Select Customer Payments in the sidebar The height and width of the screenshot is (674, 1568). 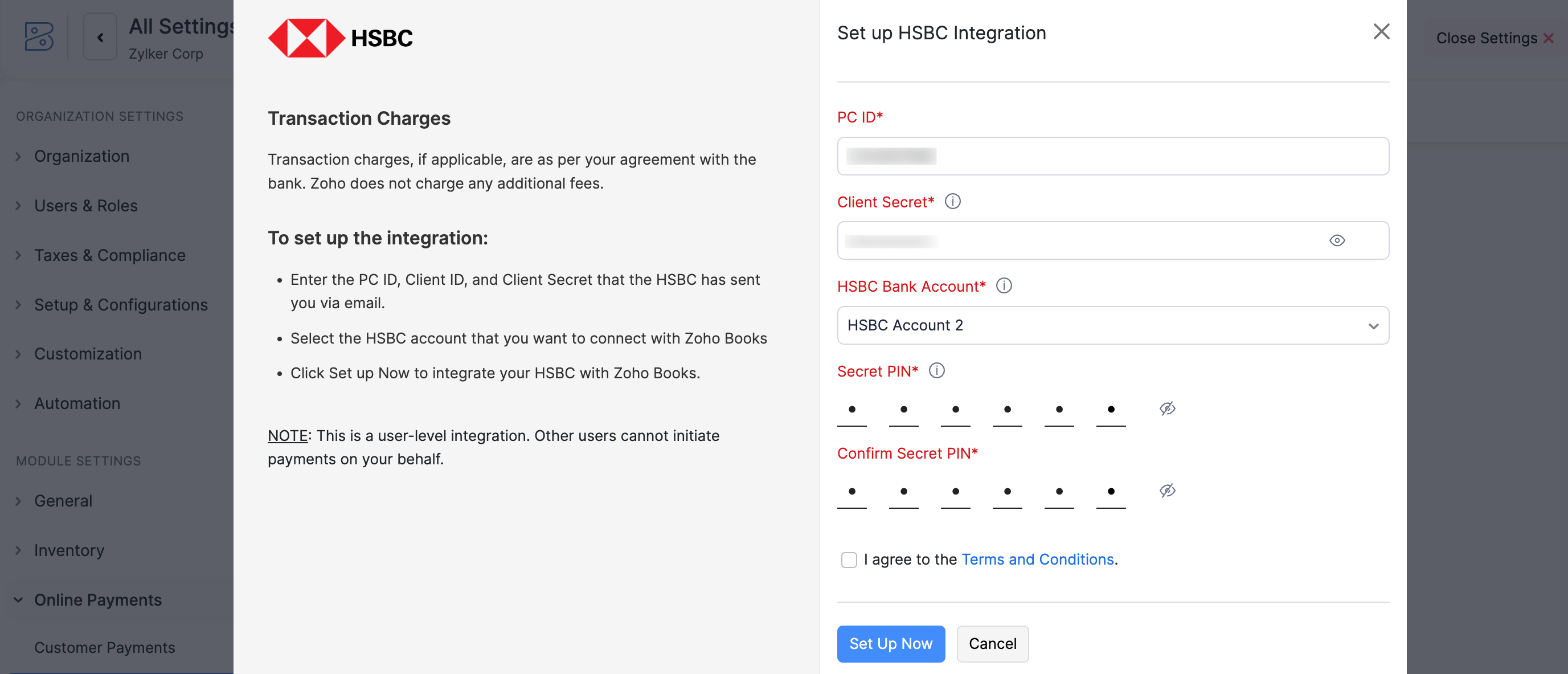(x=105, y=647)
